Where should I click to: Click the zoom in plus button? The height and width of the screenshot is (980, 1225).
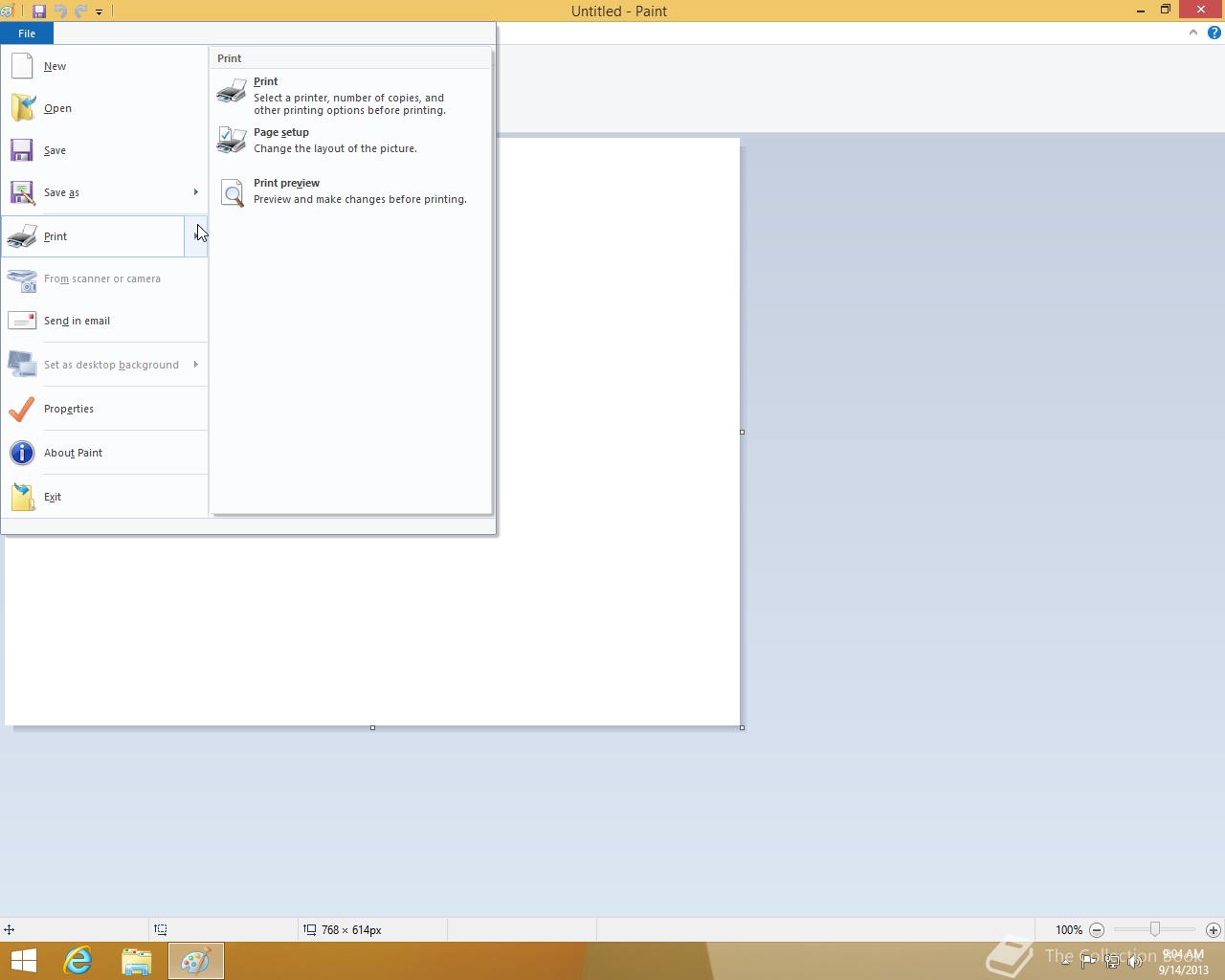click(x=1214, y=930)
